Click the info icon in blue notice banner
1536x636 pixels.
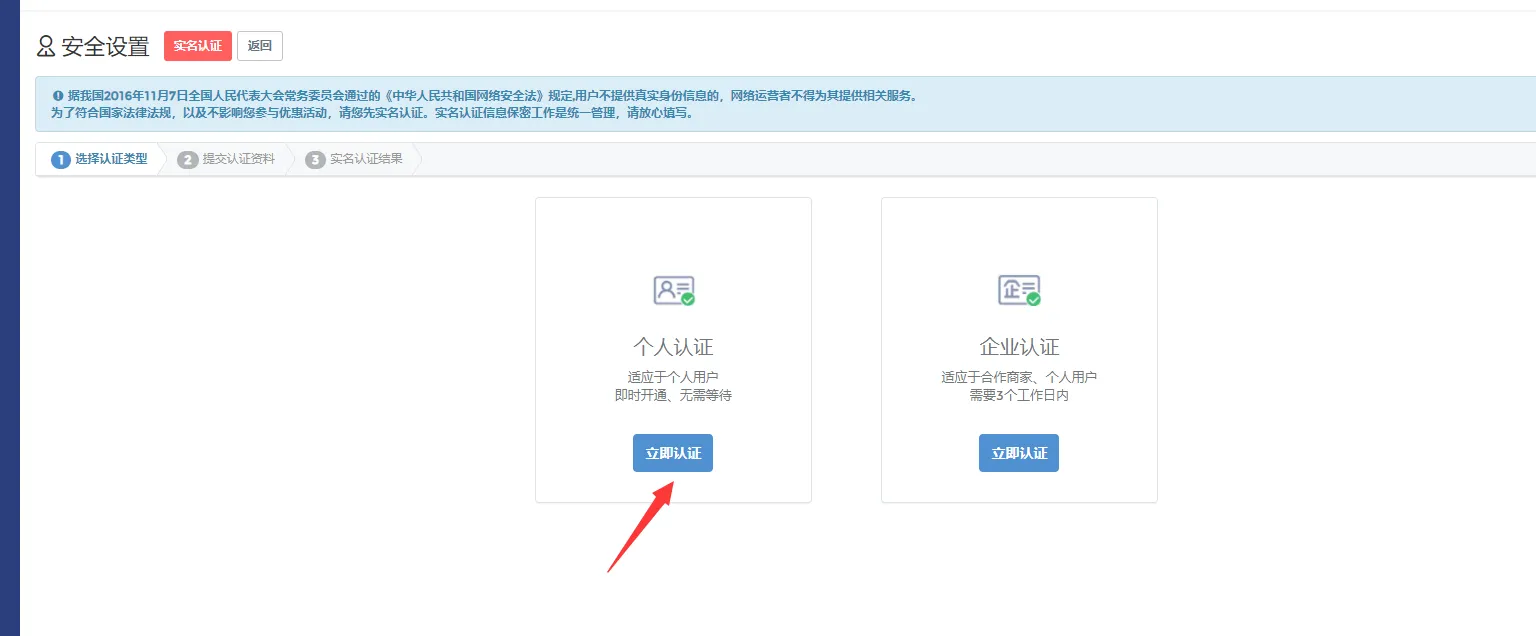(58, 96)
